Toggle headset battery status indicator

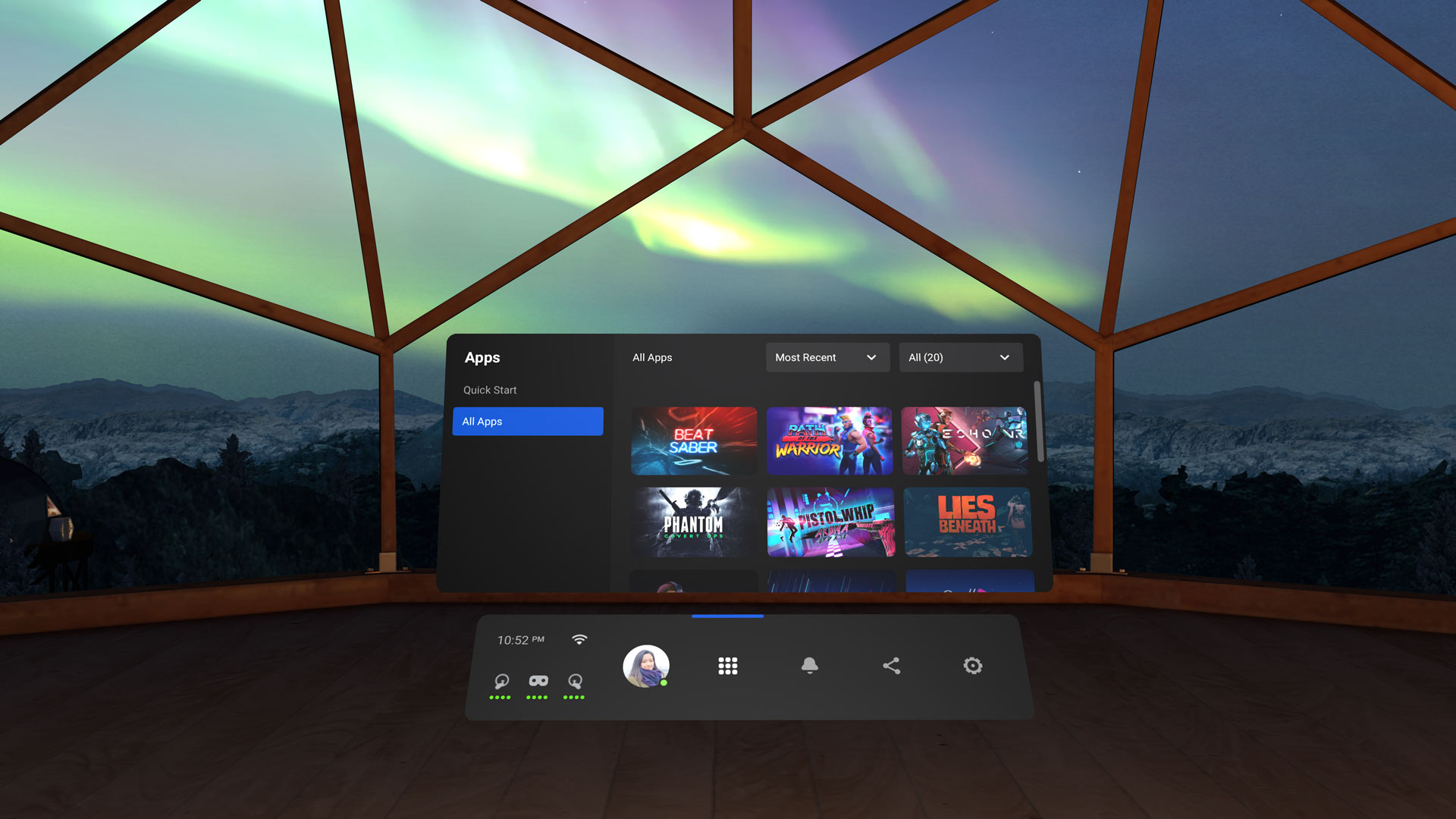click(538, 683)
